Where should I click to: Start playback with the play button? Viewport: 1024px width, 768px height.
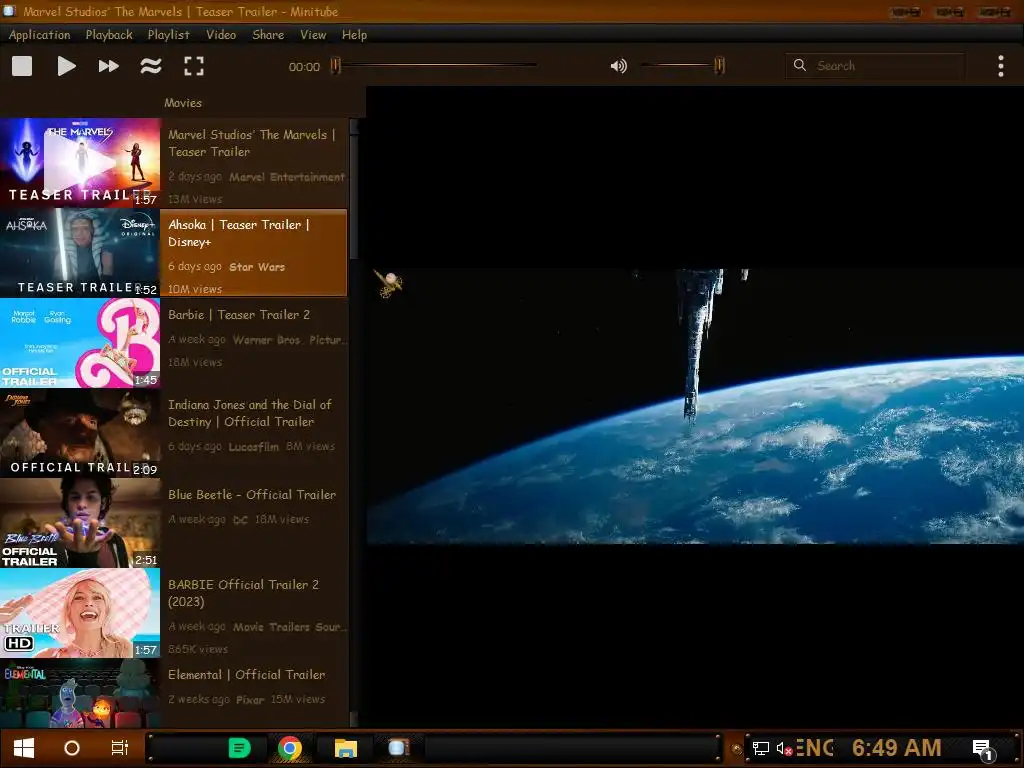[66, 66]
